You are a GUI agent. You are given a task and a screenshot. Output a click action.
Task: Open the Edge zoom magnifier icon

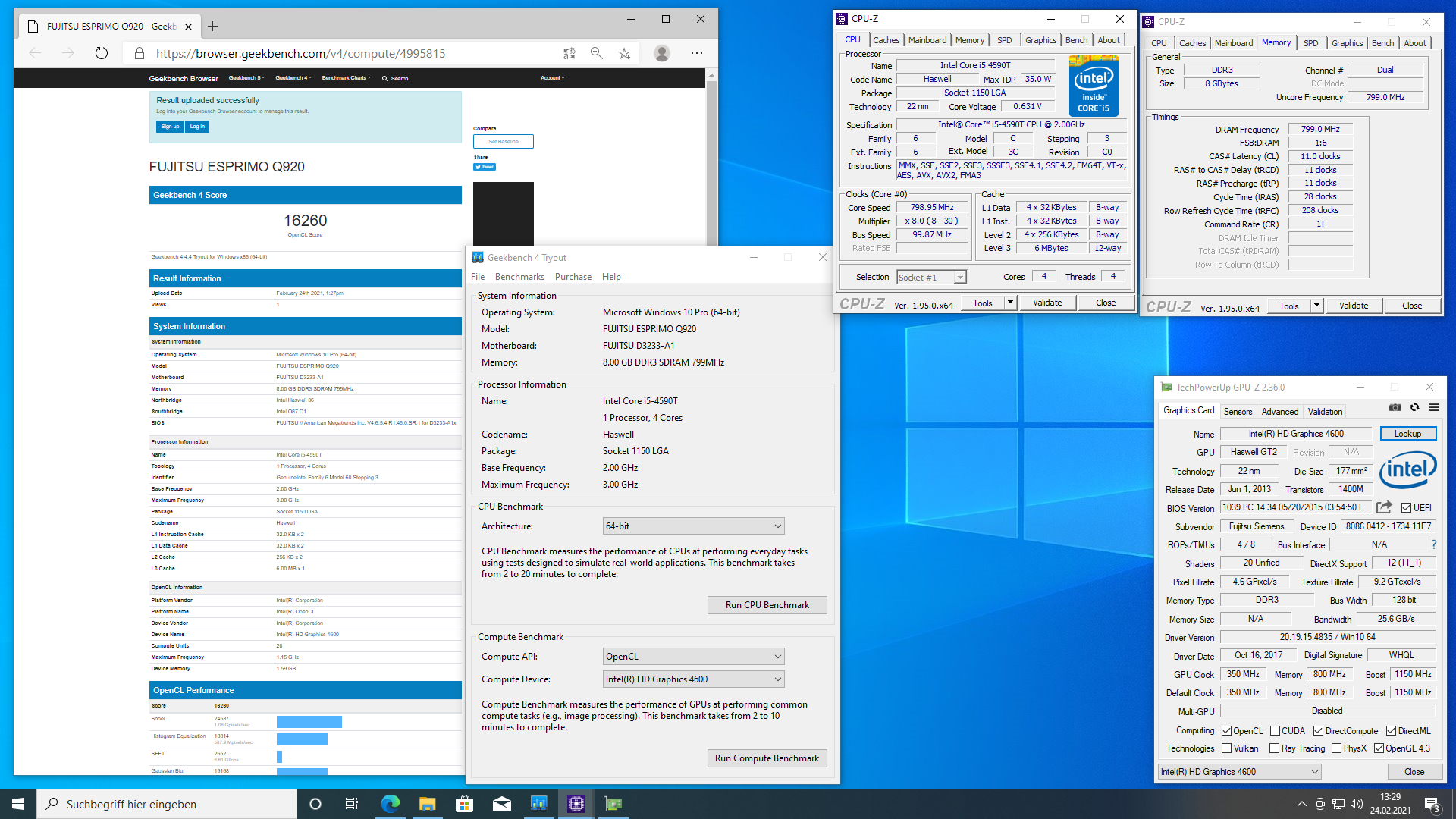point(597,53)
